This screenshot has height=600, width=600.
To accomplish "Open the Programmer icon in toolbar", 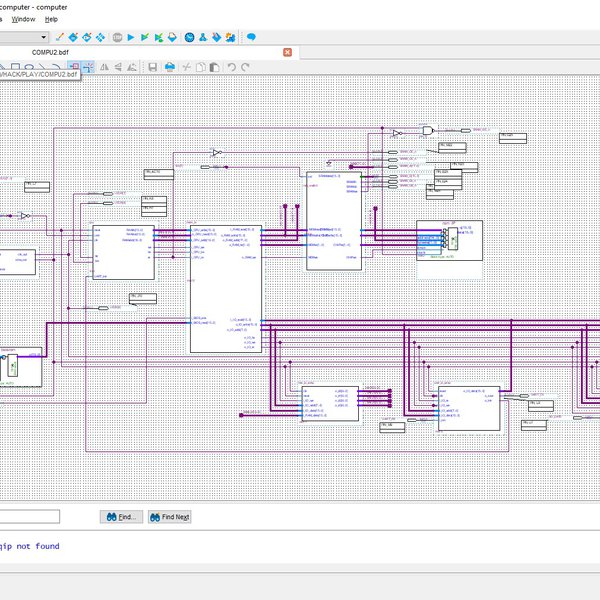I will tap(219, 38).
